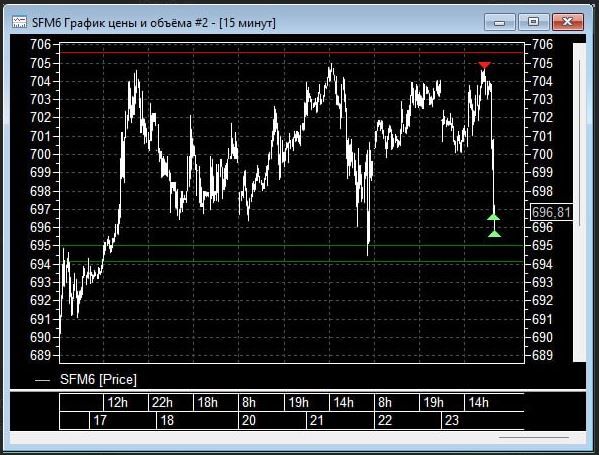
Task: Click the 22h time axis label
Action: click(162, 402)
